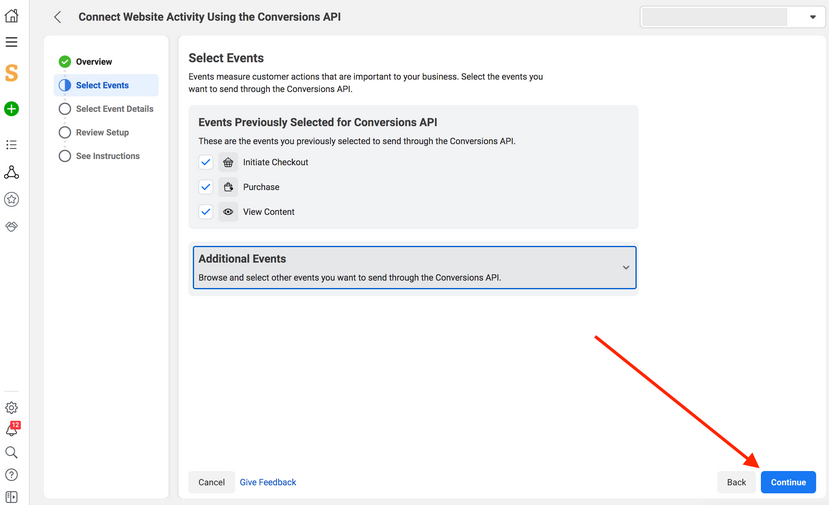The width and height of the screenshot is (829, 505).
Task: Click the Back button
Action: (x=736, y=482)
